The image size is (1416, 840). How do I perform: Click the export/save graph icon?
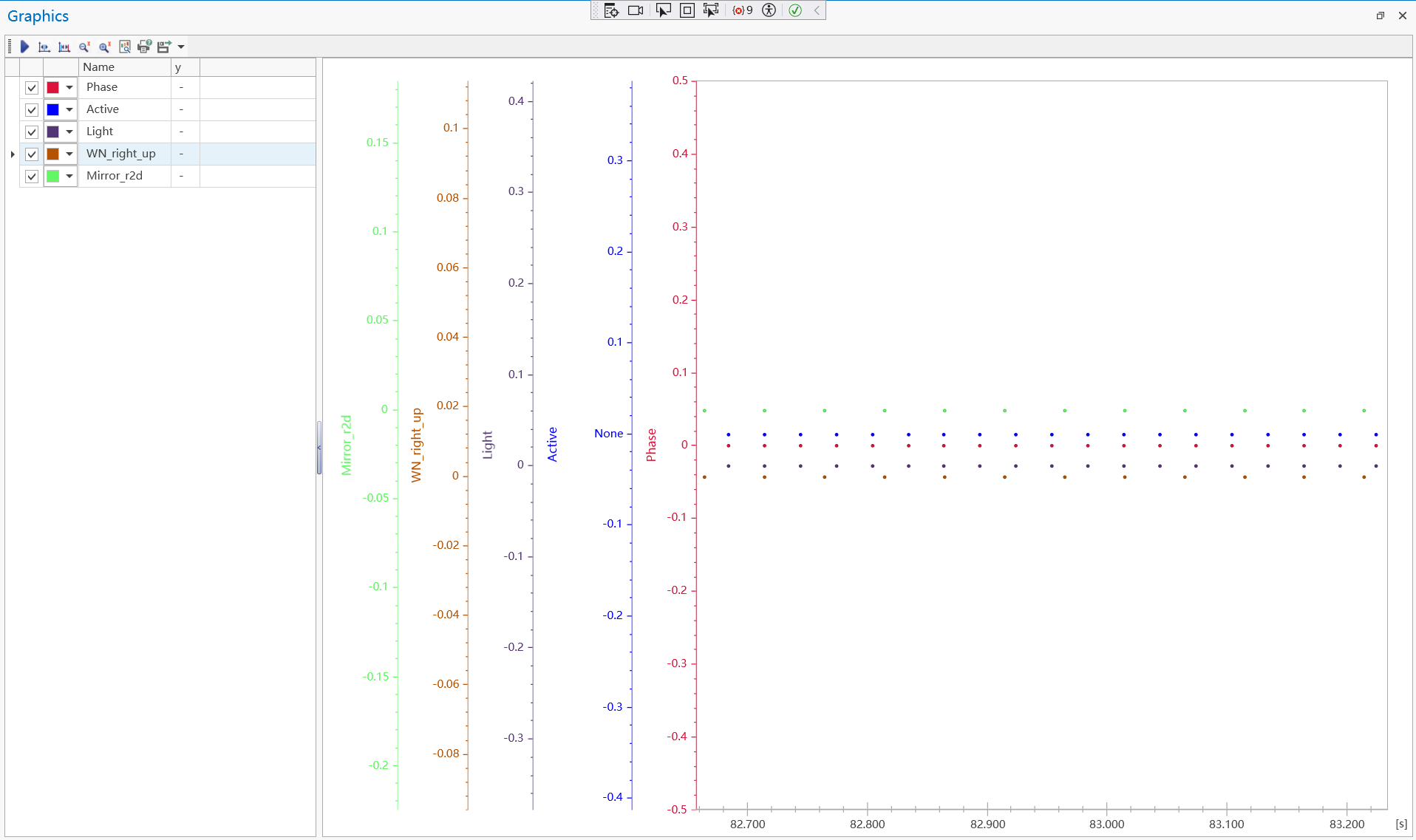pyautogui.click(x=163, y=47)
